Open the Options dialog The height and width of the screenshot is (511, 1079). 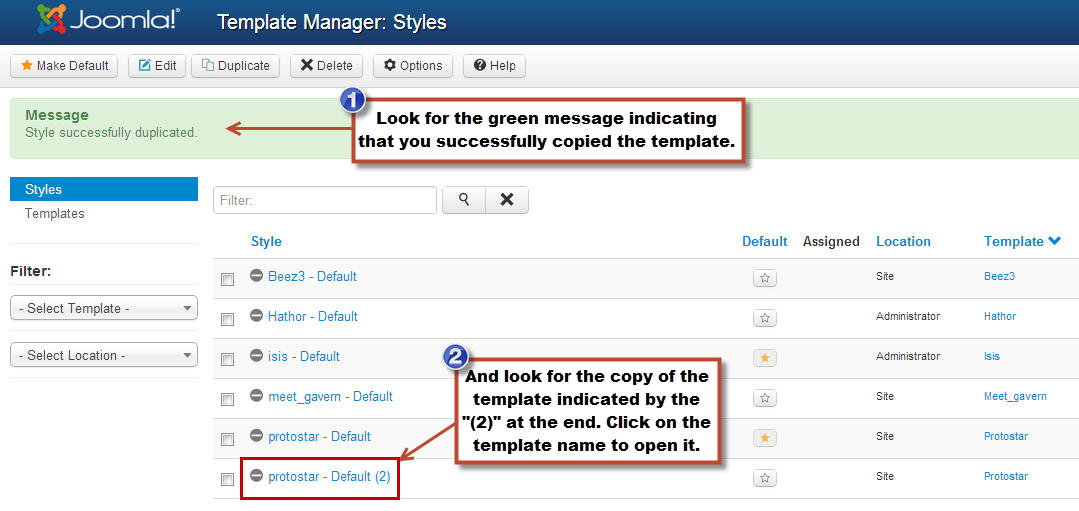coord(413,66)
